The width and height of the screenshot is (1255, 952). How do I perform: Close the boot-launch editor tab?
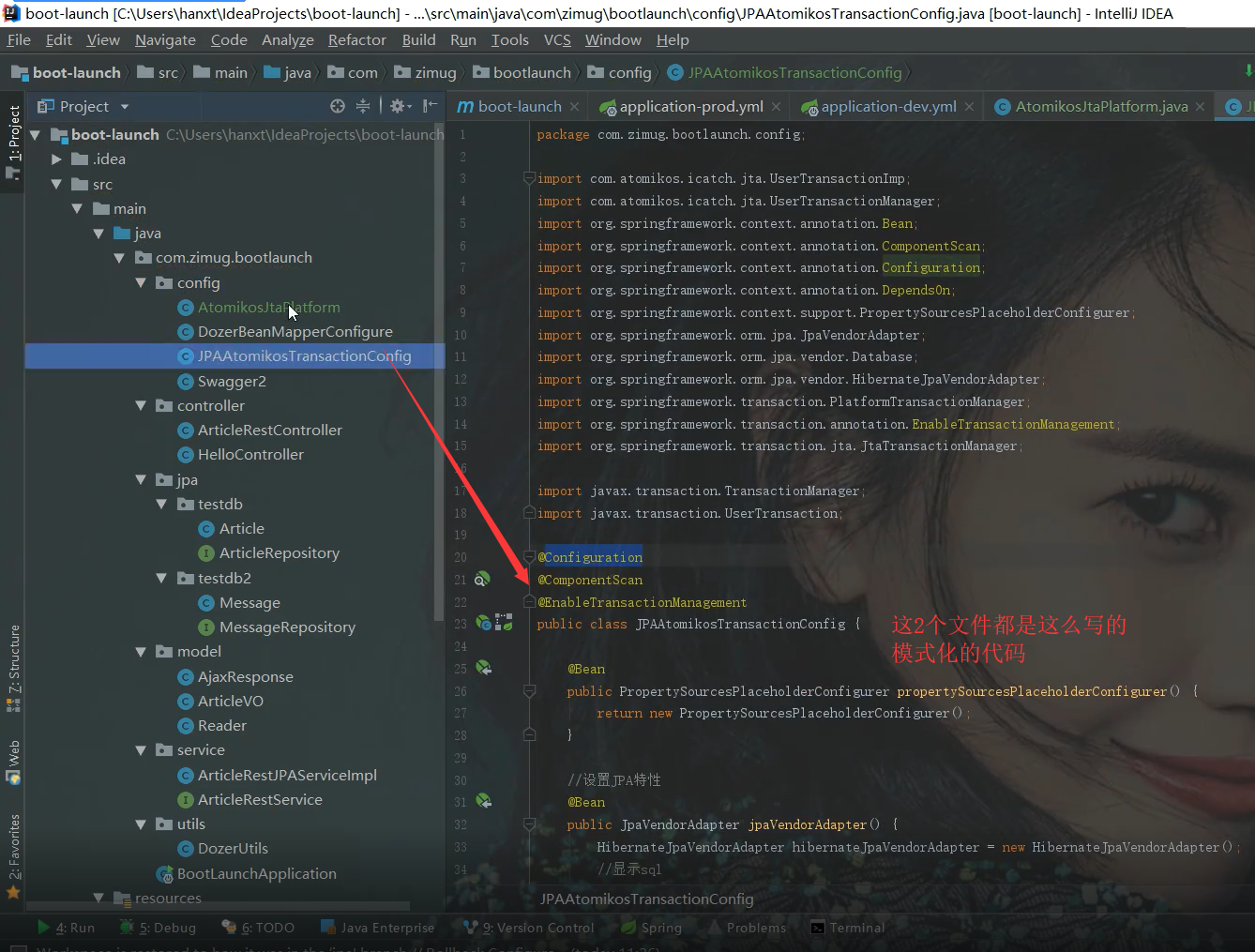575,107
